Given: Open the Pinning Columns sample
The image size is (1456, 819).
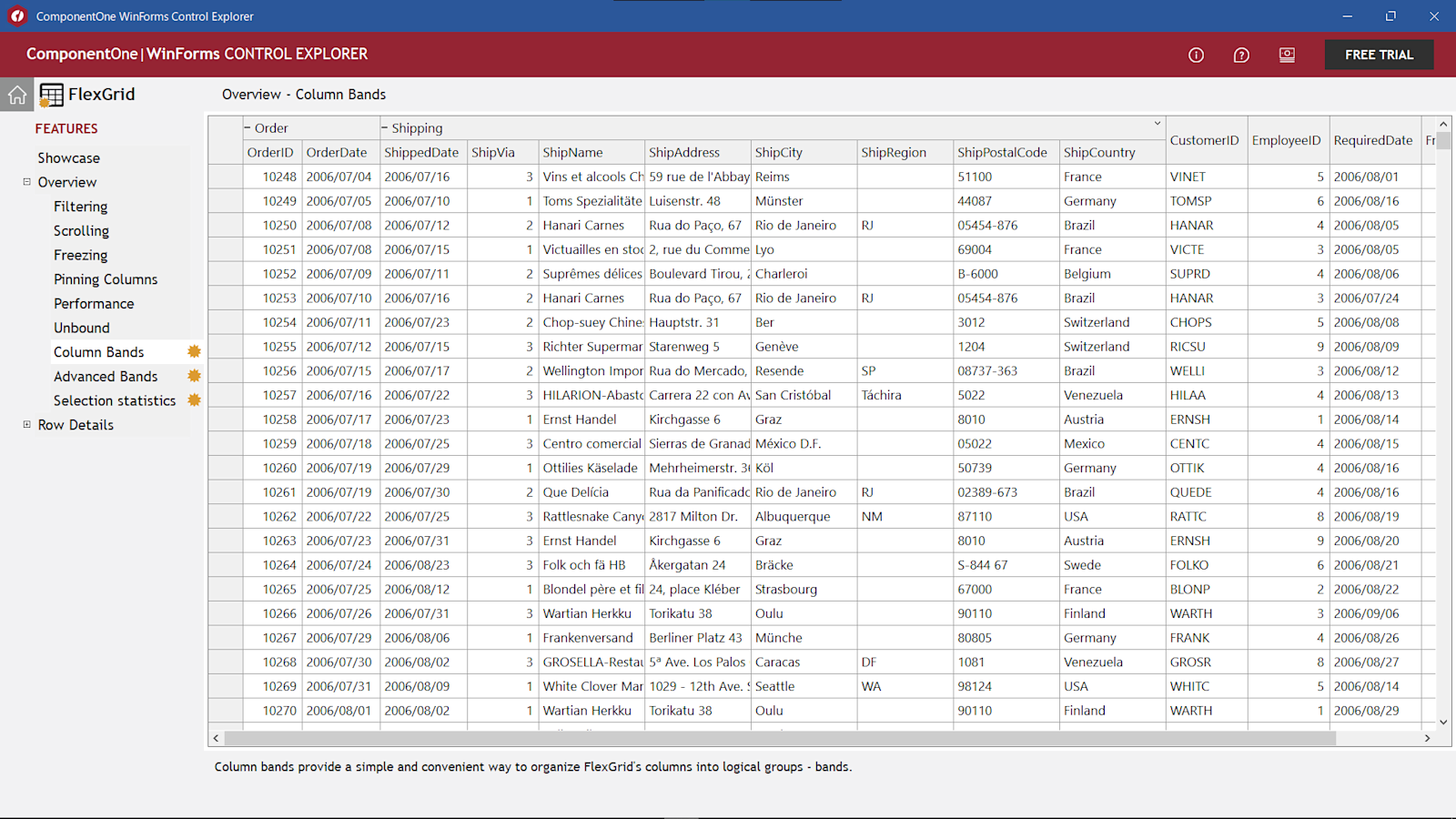Looking at the screenshot, I should click(106, 279).
